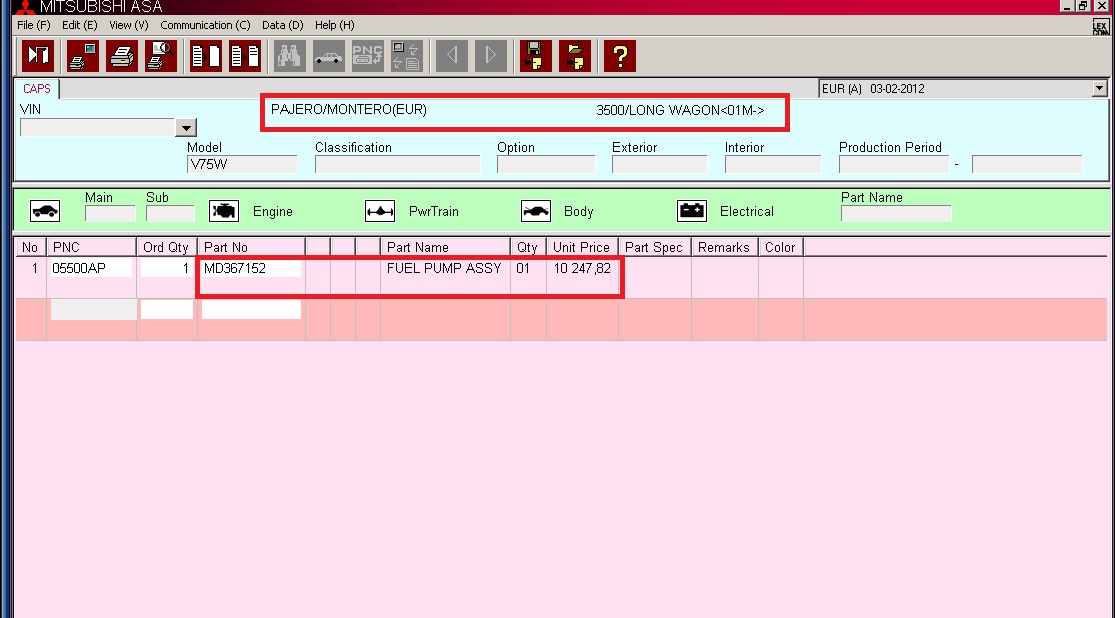Click the printer icon in toolbar
The height and width of the screenshot is (618, 1115).
(122, 56)
